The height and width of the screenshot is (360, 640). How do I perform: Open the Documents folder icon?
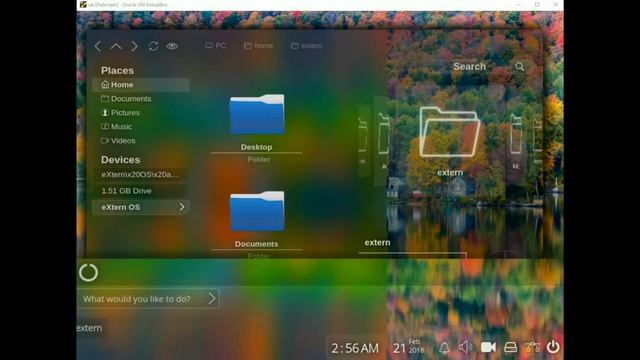tap(257, 211)
